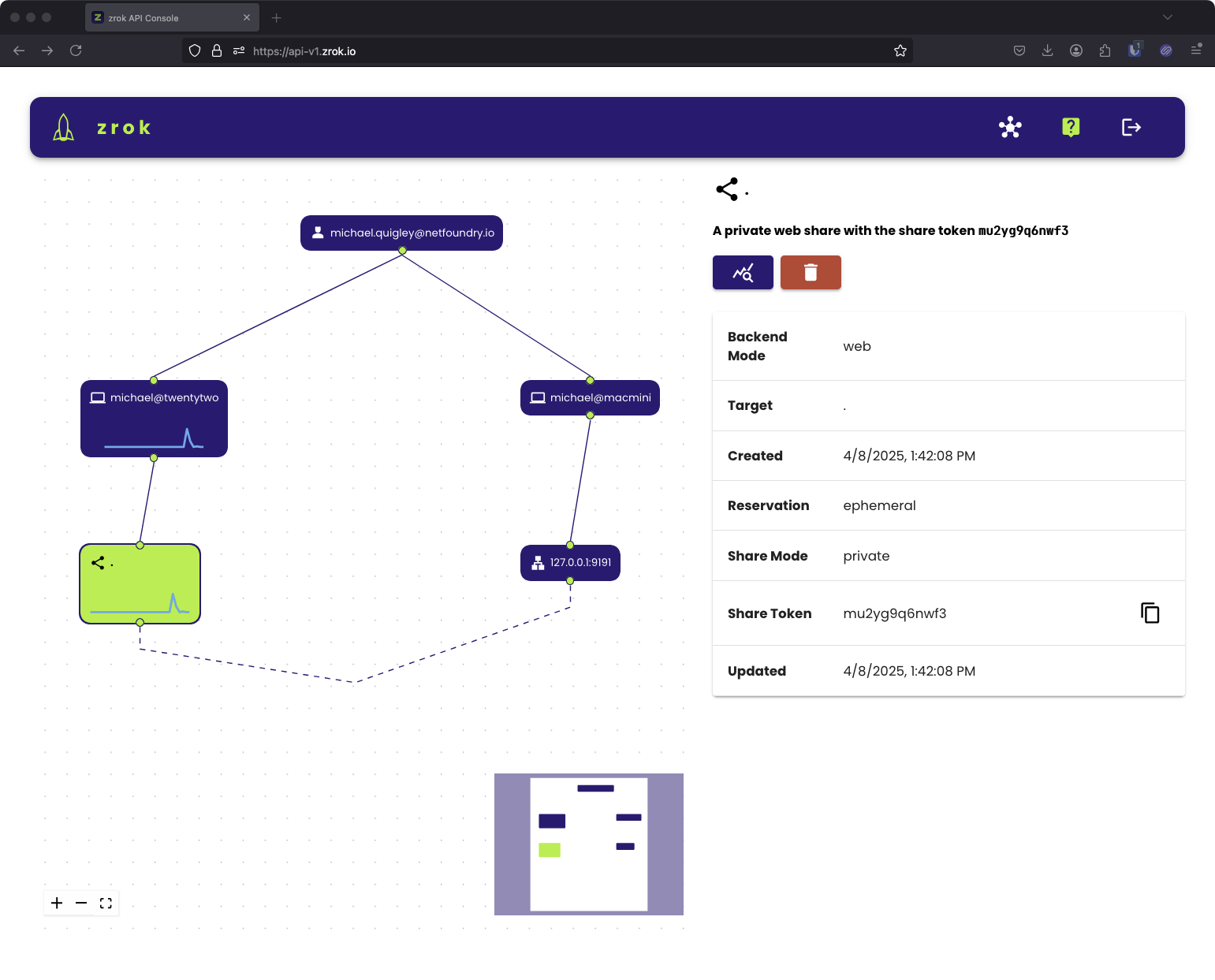
Task: Click the zrok rocket logo icon
Action: (x=64, y=127)
